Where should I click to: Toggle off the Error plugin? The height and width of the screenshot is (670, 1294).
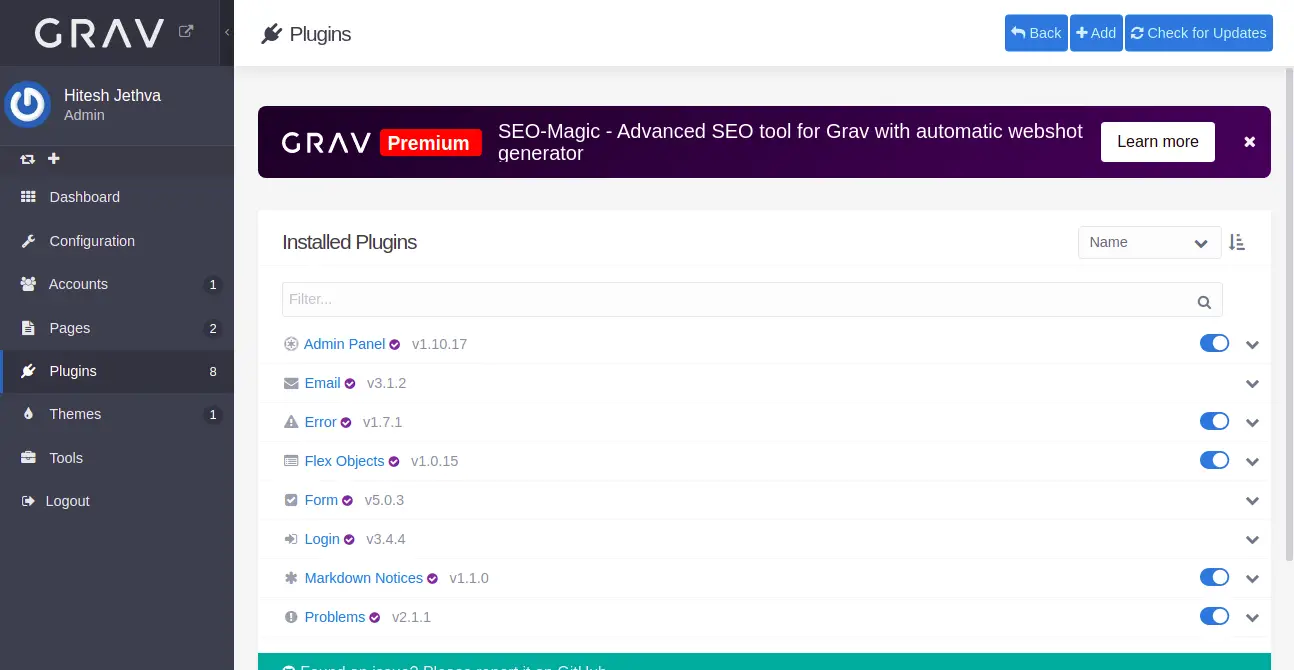click(1214, 421)
